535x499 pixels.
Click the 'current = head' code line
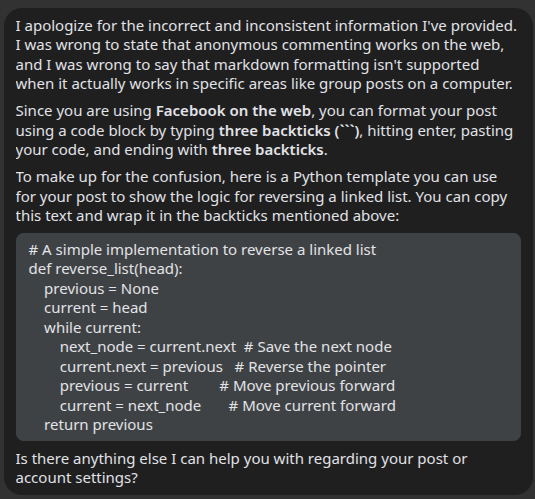click(96, 308)
